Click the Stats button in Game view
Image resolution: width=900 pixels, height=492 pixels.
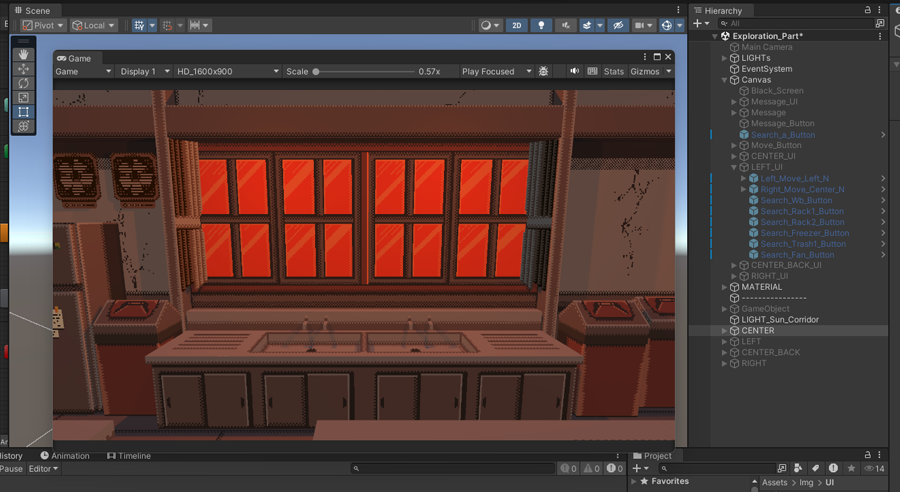tap(613, 72)
